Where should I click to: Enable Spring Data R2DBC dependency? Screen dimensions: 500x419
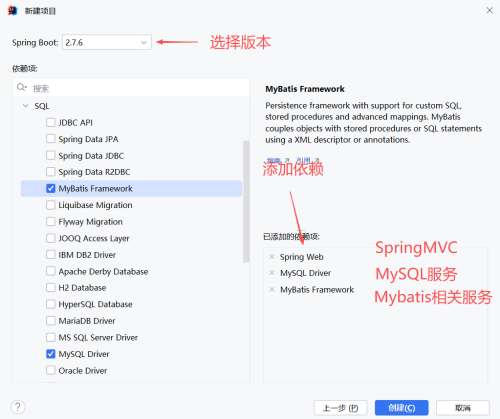[x=51, y=172]
